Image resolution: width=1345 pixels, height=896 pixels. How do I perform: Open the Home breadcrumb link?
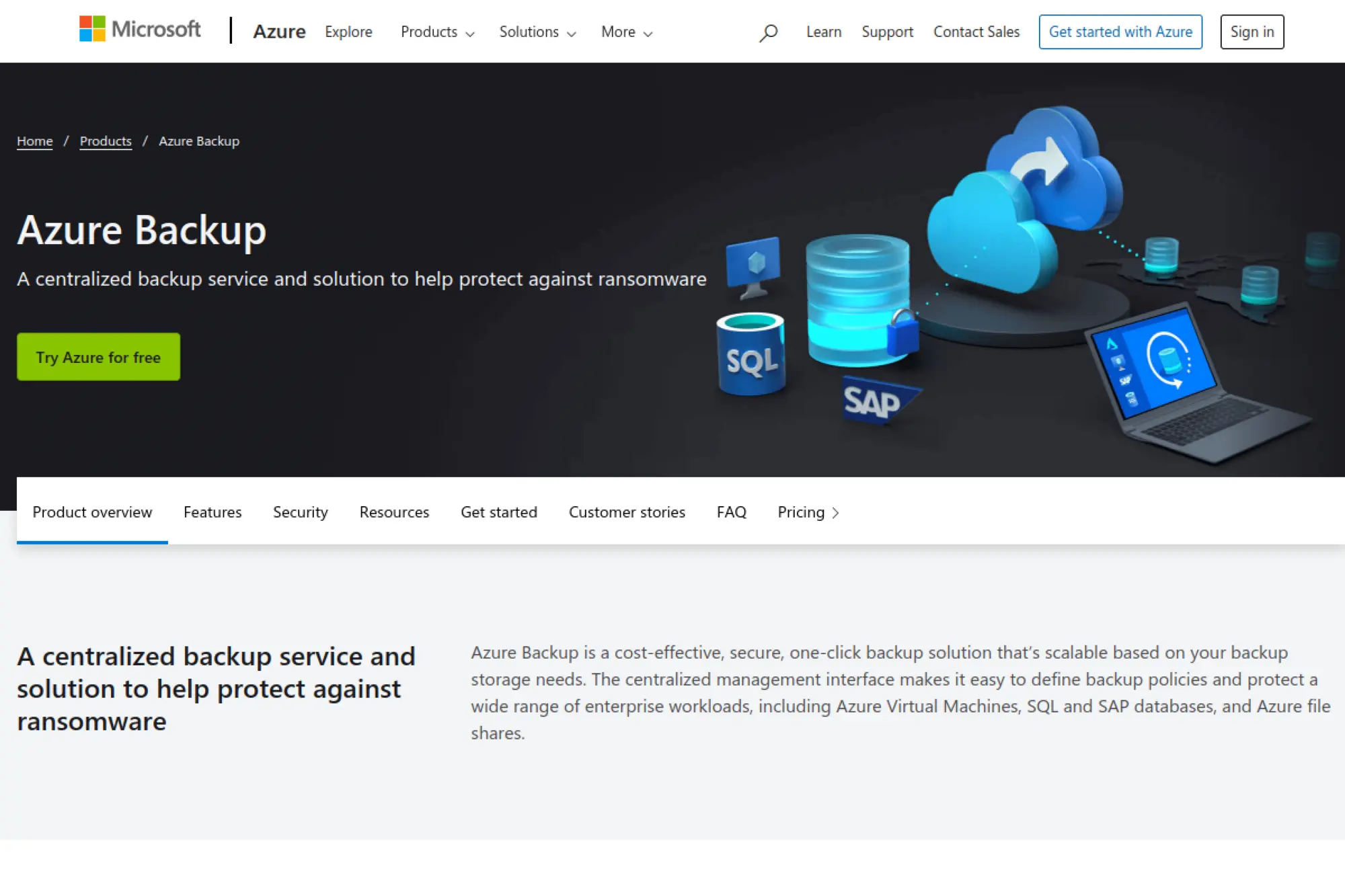(x=34, y=141)
